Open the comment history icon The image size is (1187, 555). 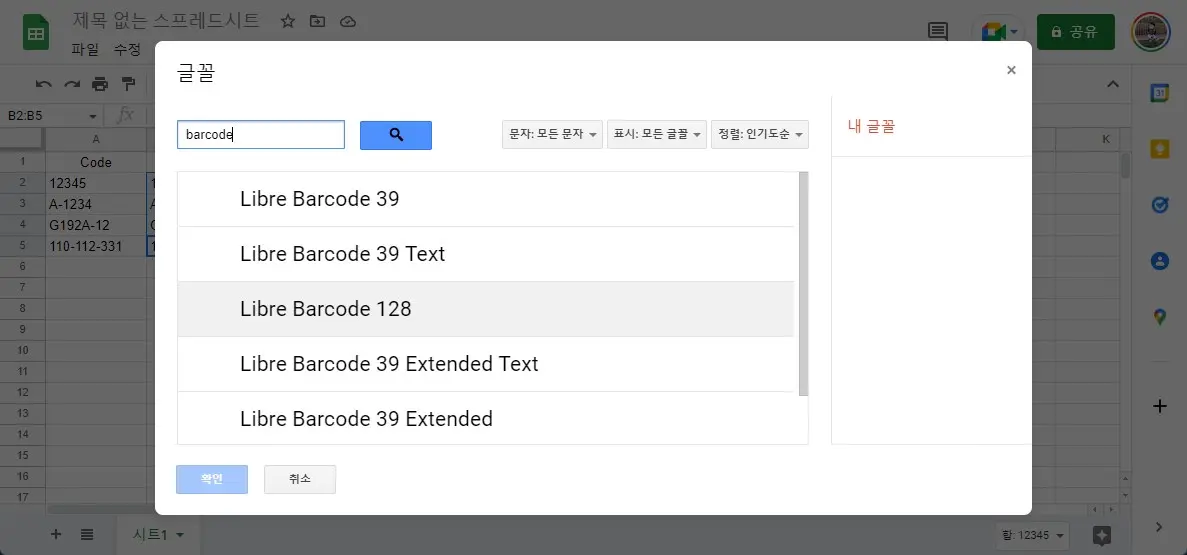point(938,31)
